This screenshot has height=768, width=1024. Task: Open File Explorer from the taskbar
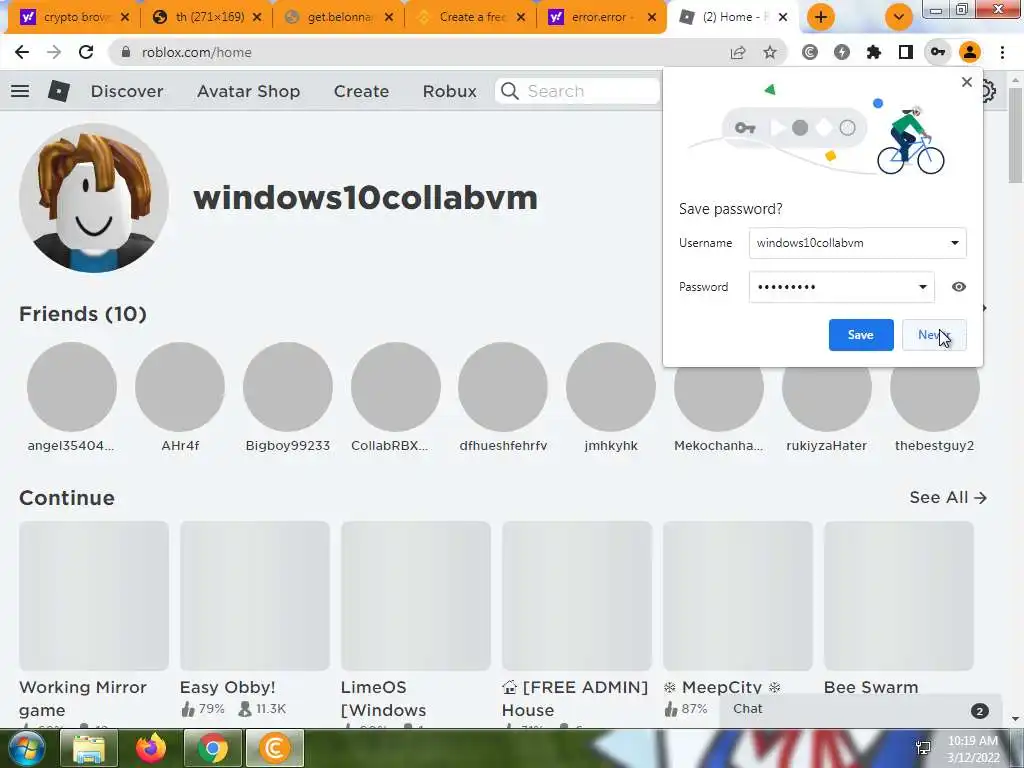[x=89, y=748]
